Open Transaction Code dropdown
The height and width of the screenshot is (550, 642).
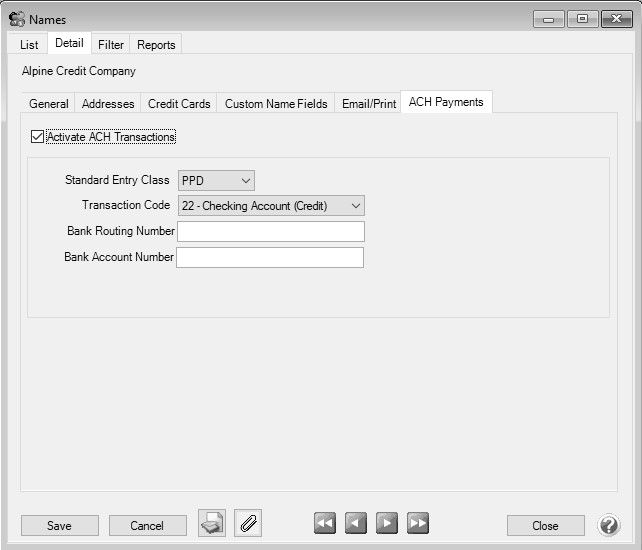pyautogui.click(x=271, y=206)
